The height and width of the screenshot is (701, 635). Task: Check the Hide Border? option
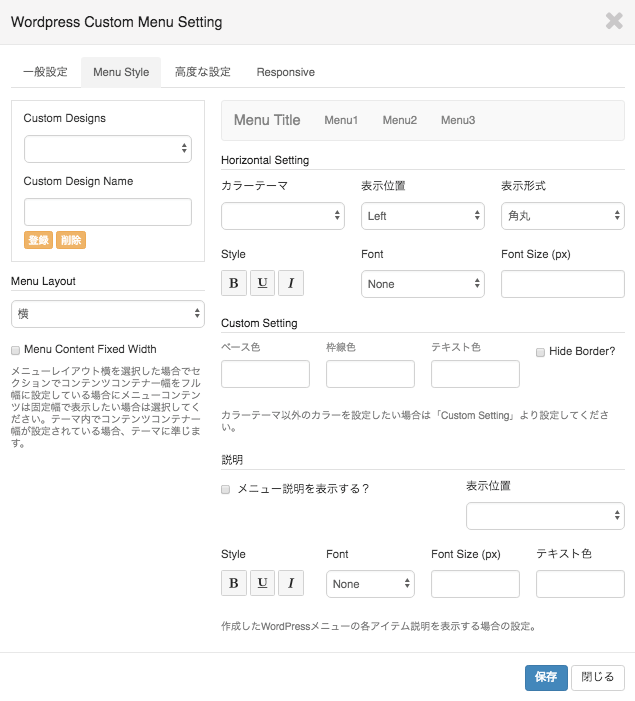tap(540, 352)
